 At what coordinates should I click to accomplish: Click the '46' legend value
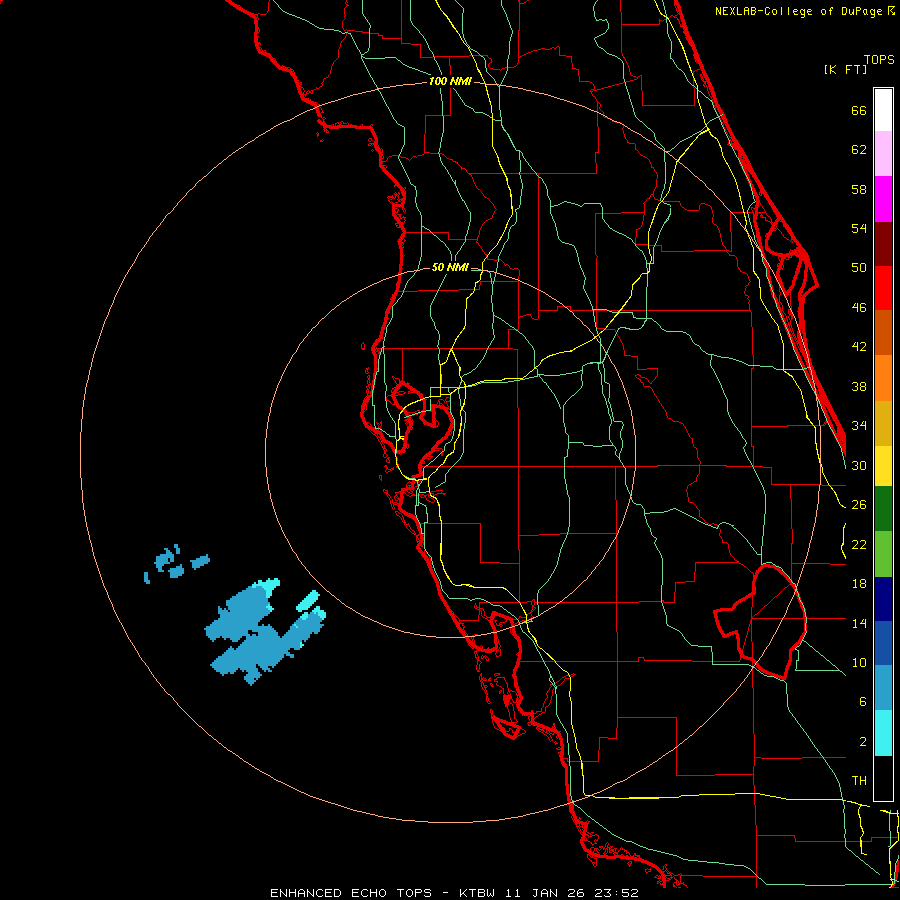859,308
